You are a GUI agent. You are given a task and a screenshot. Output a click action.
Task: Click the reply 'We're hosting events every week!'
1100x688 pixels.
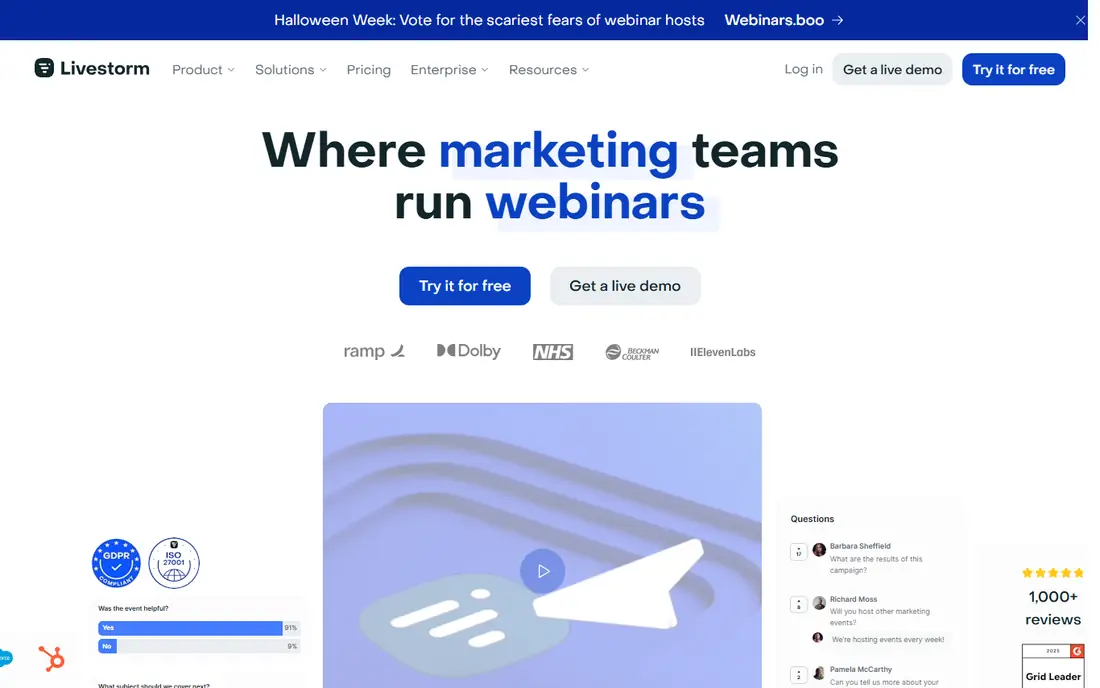click(x=887, y=640)
